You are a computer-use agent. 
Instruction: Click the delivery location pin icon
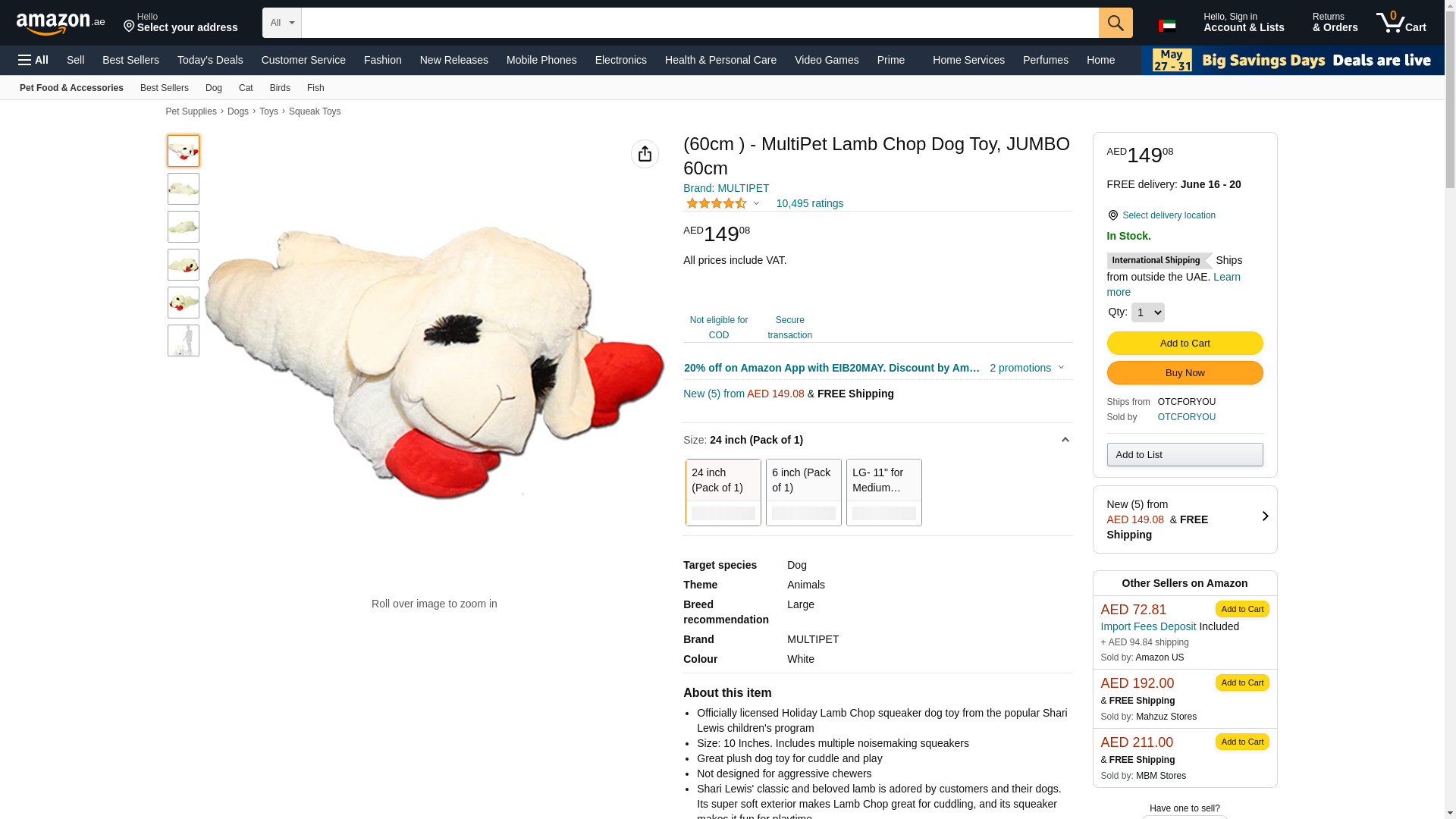[1112, 215]
